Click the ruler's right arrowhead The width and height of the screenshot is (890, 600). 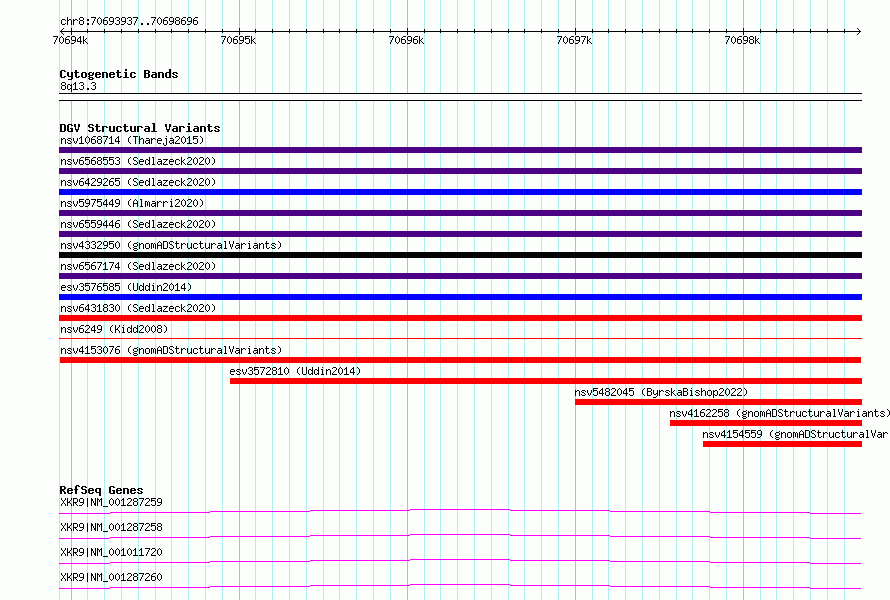[x=859, y=31]
